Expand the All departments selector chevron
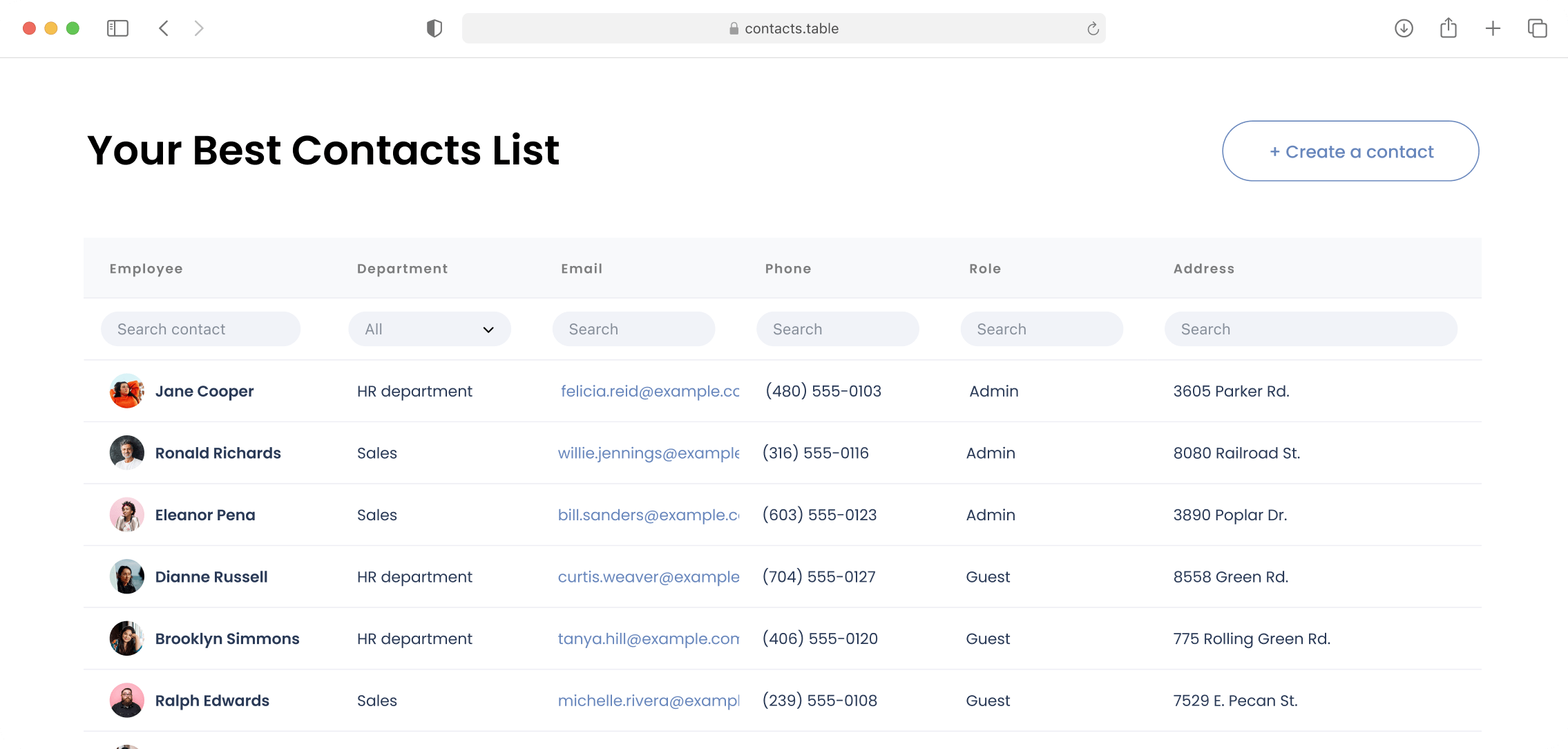 click(487, 330)
